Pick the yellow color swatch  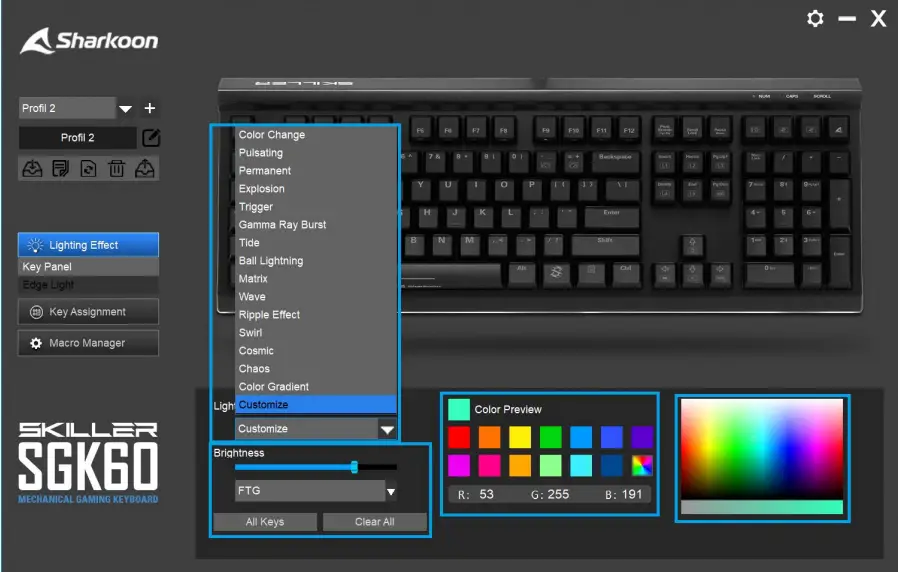pos(520,437)
